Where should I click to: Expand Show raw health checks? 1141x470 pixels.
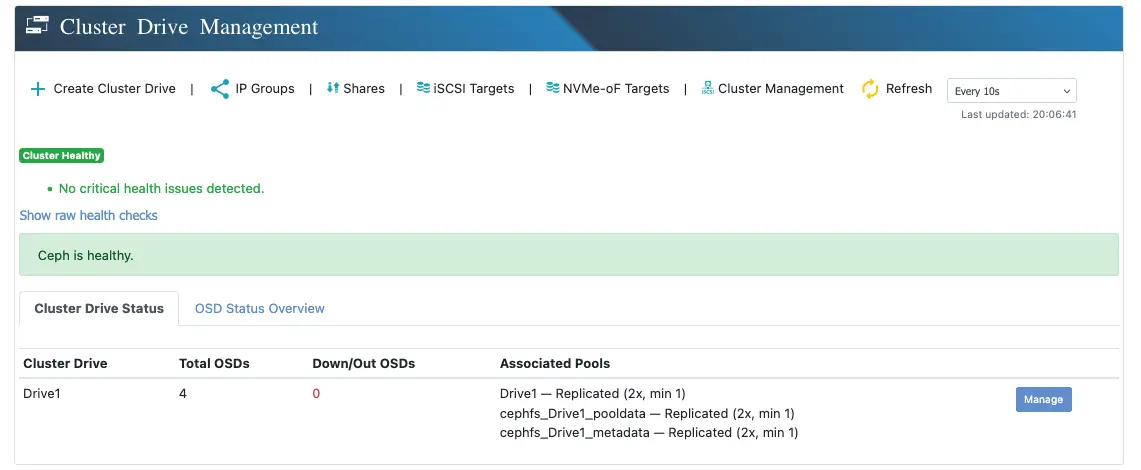[x=89, y=215]
